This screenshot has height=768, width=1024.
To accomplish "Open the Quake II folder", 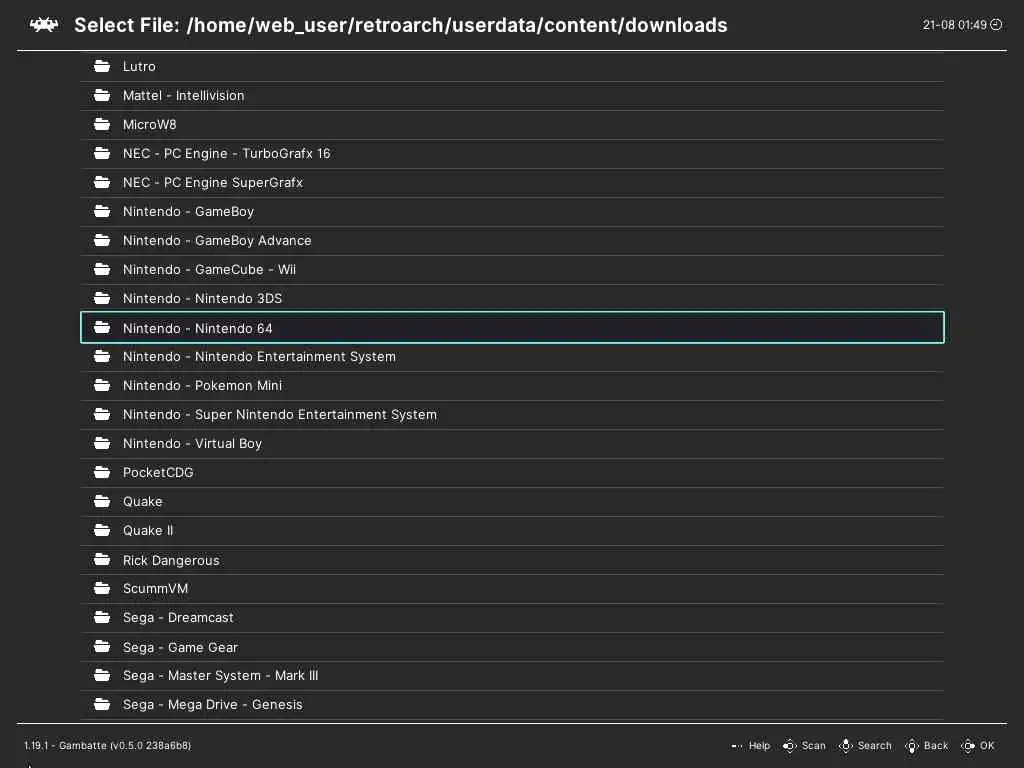I will (x=512, y=531).
